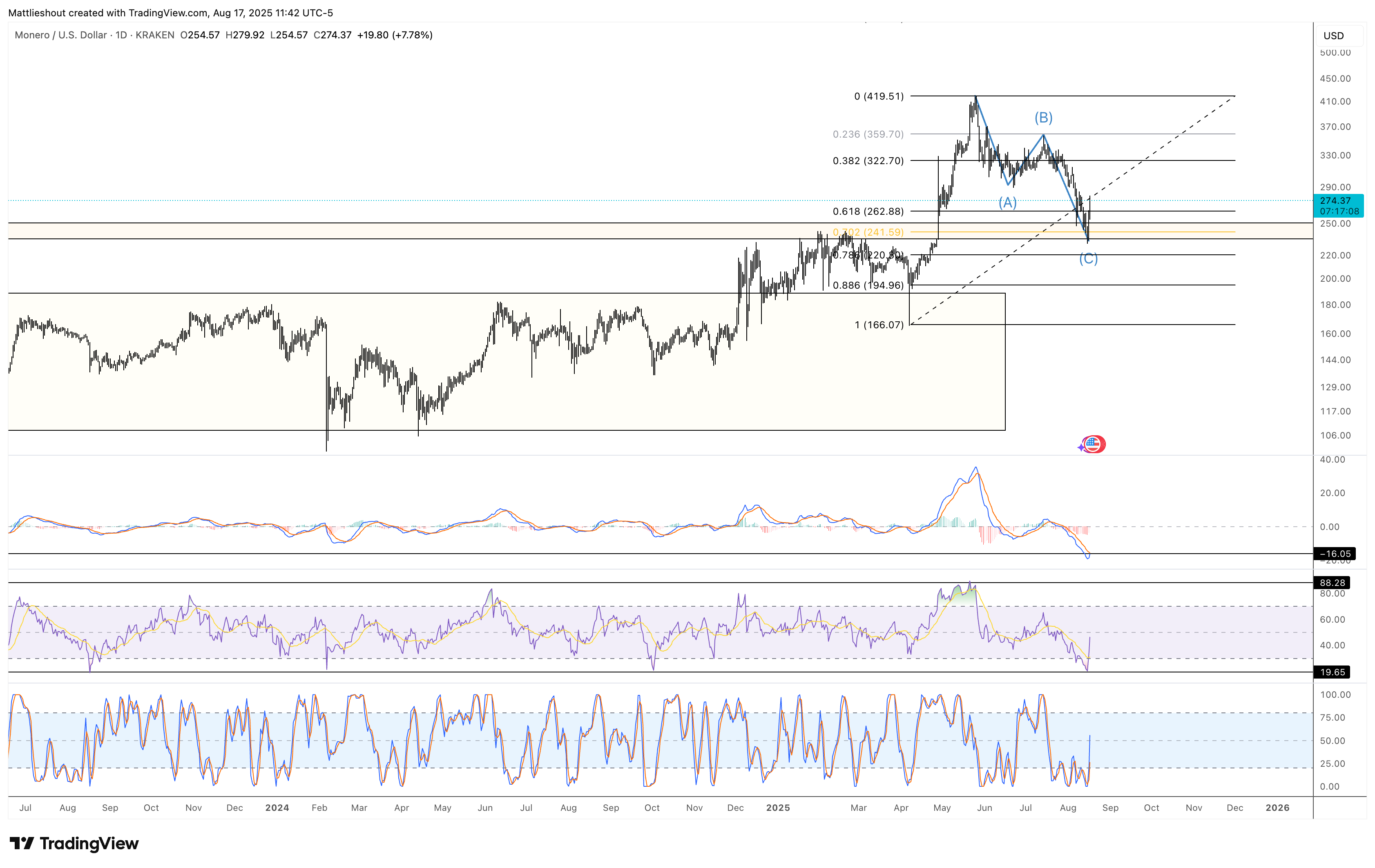Click the 1 (166.07) Fibonacci level label
This screenshot has height=868, width=1375.
coord(879,325)
